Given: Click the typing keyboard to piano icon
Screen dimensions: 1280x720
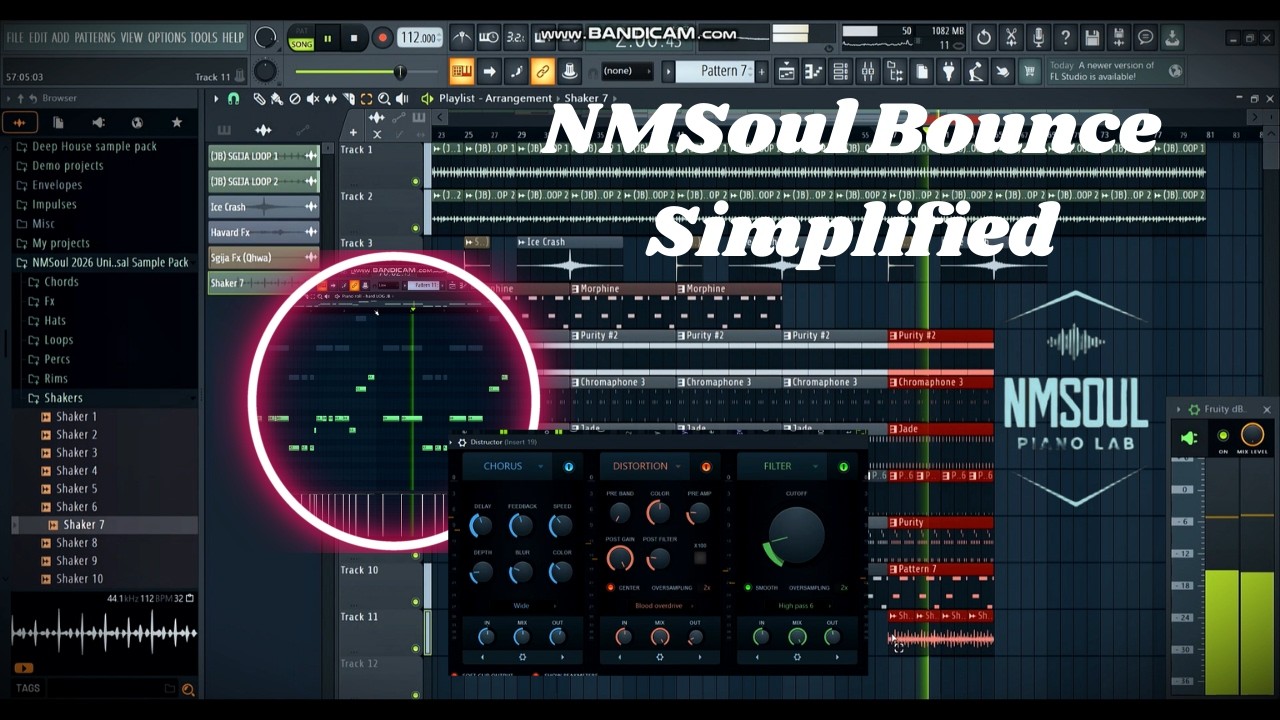Looking at the screenshot, I should click(462, 71).
